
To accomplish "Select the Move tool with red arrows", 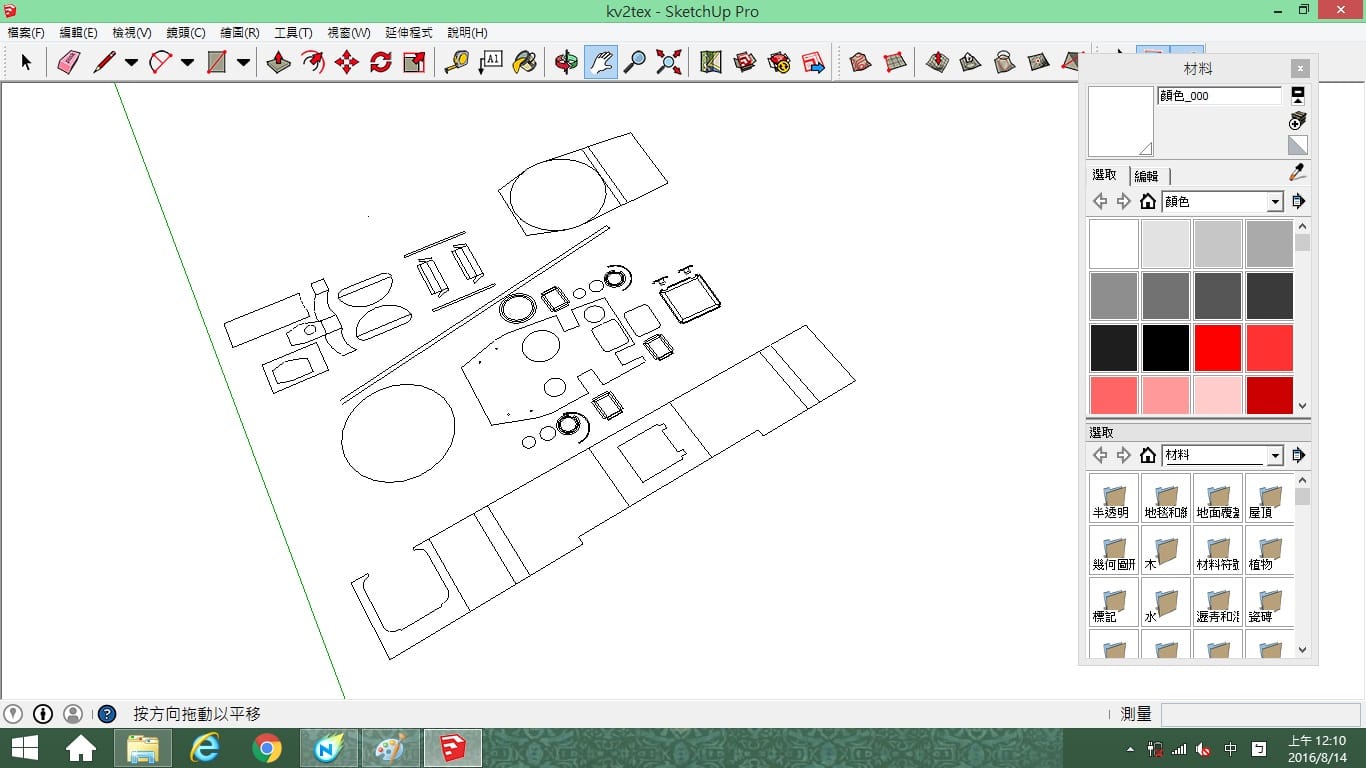I will coord(347,62).
